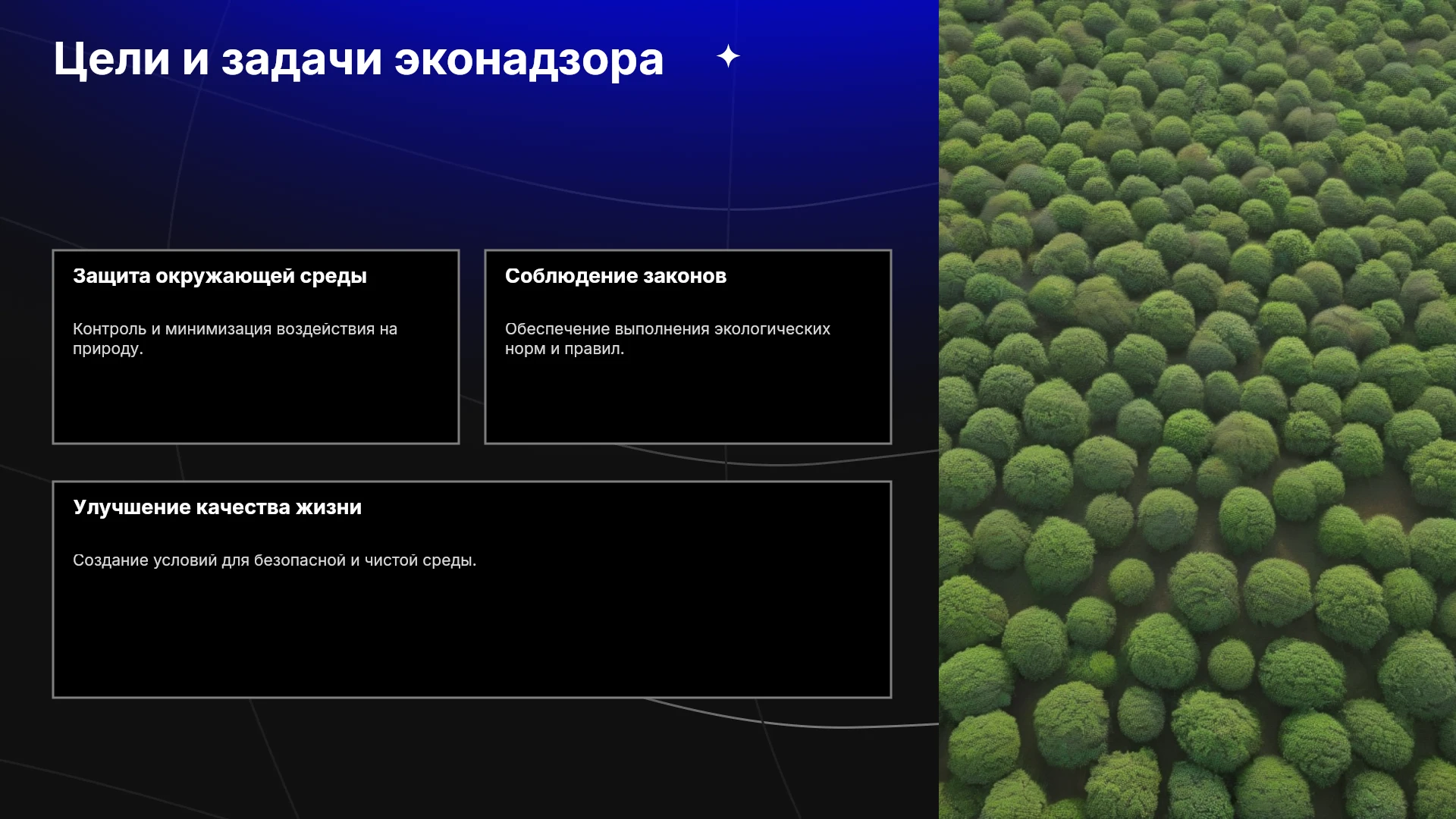Click the word 'задачи' in the title
Viewport: 1456px width, 819px height.
pyautogui.click(x=302, y=59)
